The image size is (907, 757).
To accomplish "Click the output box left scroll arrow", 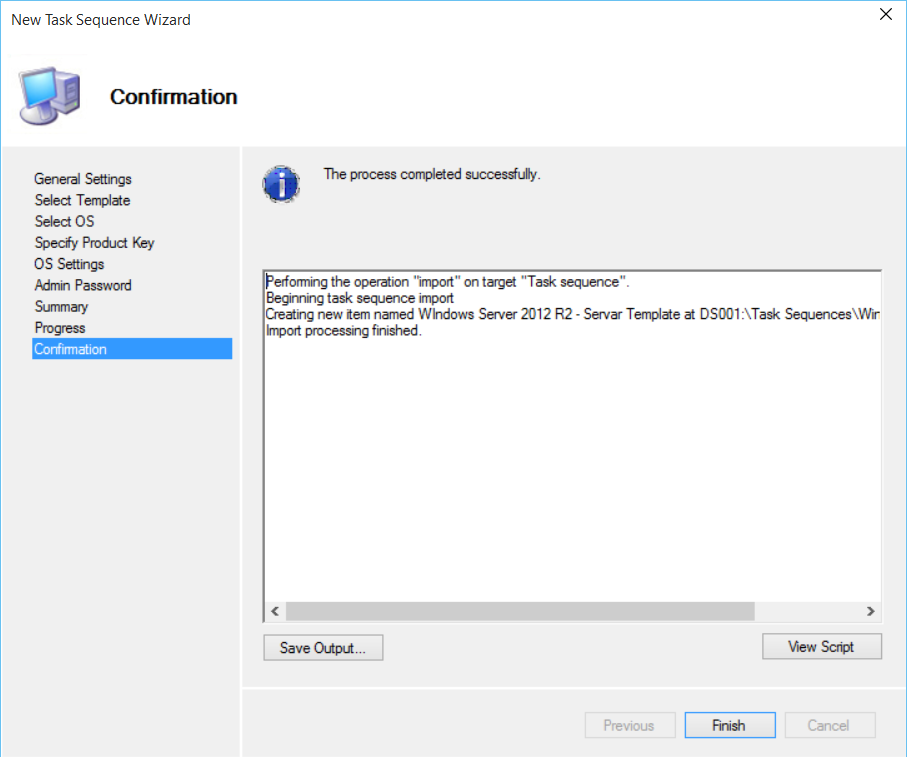I will [275, 611].
